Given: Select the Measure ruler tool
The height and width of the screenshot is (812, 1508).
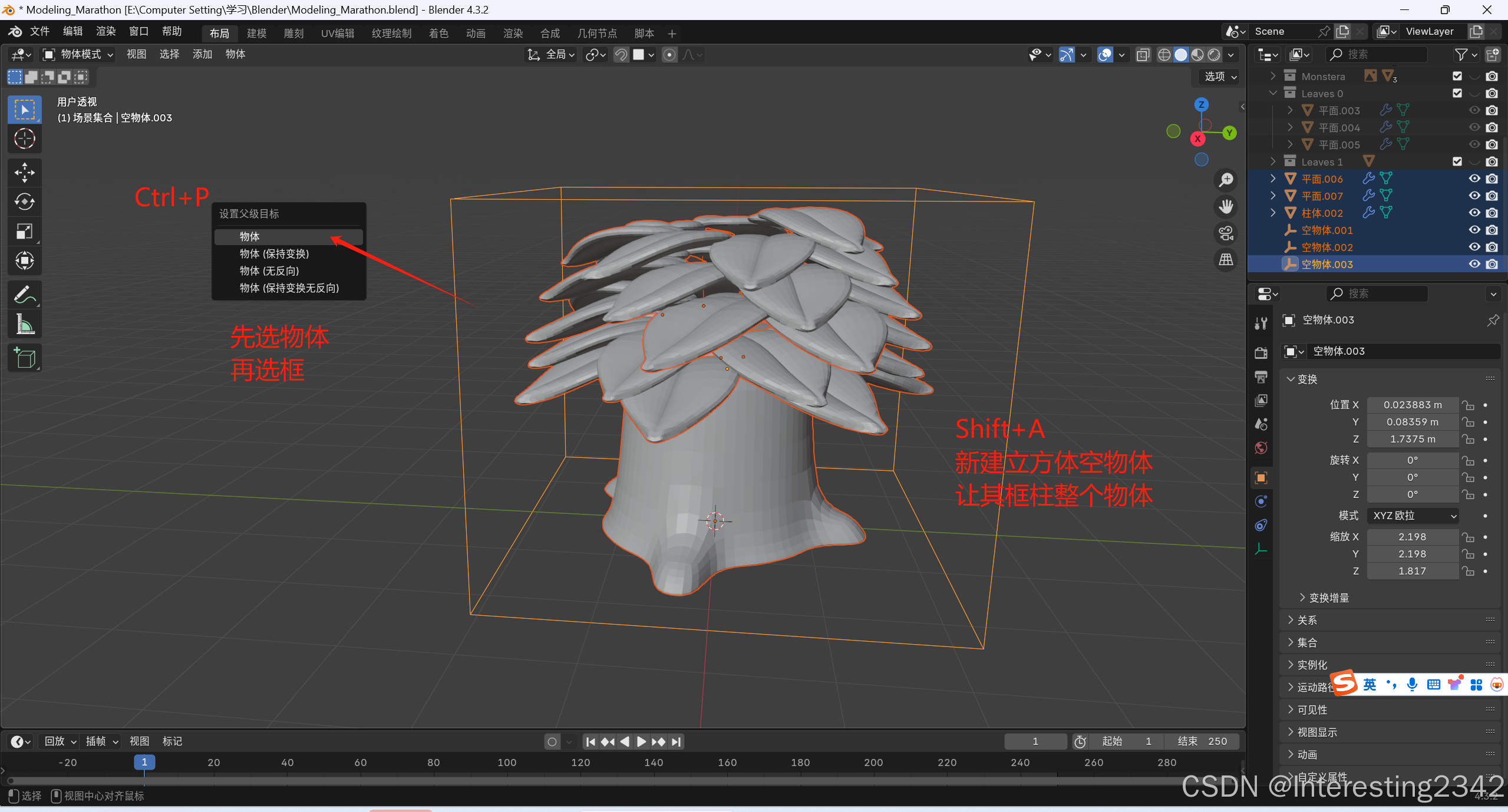Looking at the screenshot, I should point(24,324).
